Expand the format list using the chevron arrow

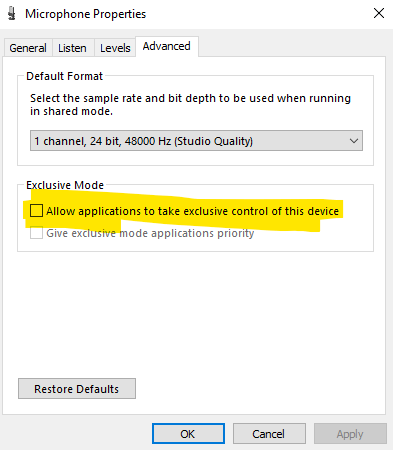coord(354,141)
